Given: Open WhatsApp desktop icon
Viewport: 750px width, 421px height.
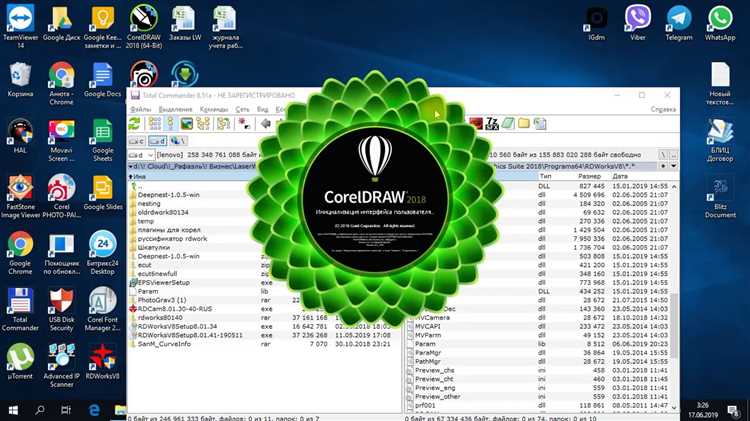Looking at the screenshot, I should click(720, 23).
